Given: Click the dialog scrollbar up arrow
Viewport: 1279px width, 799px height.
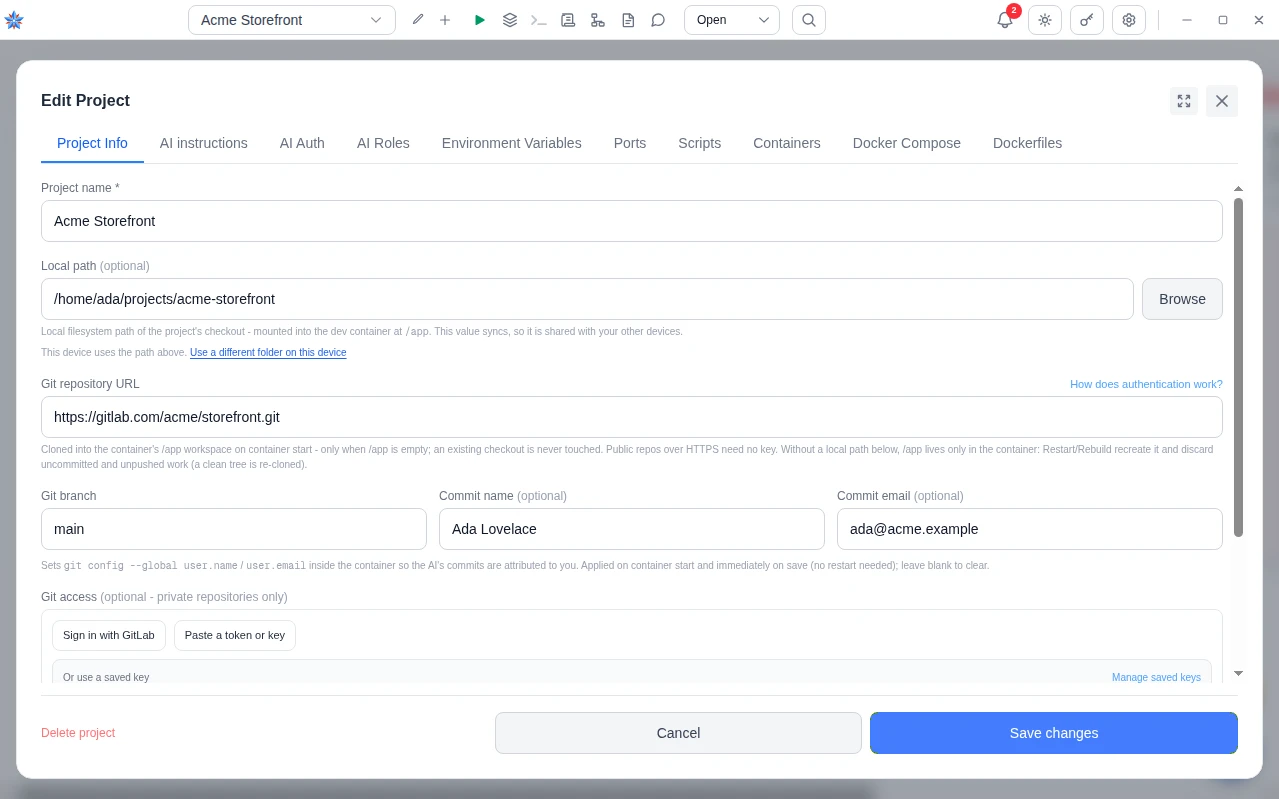Looking at the screenshot, I should (x=1238, y=189).
